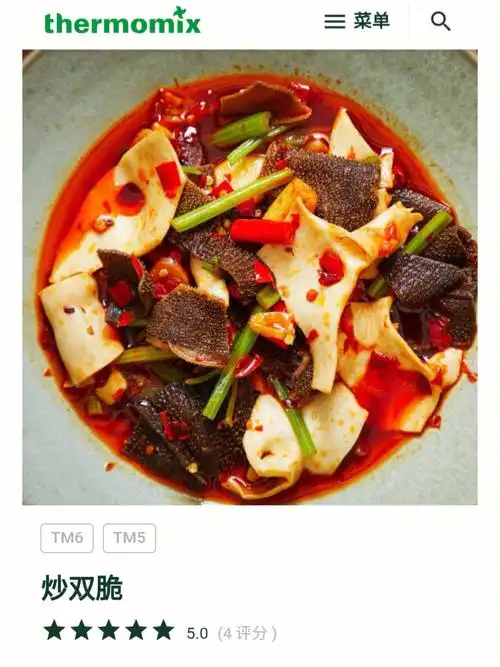Click the magnifying glass search icon
Image resolution: width=500 pixels, height=667 pixels.
click(440, 21)
